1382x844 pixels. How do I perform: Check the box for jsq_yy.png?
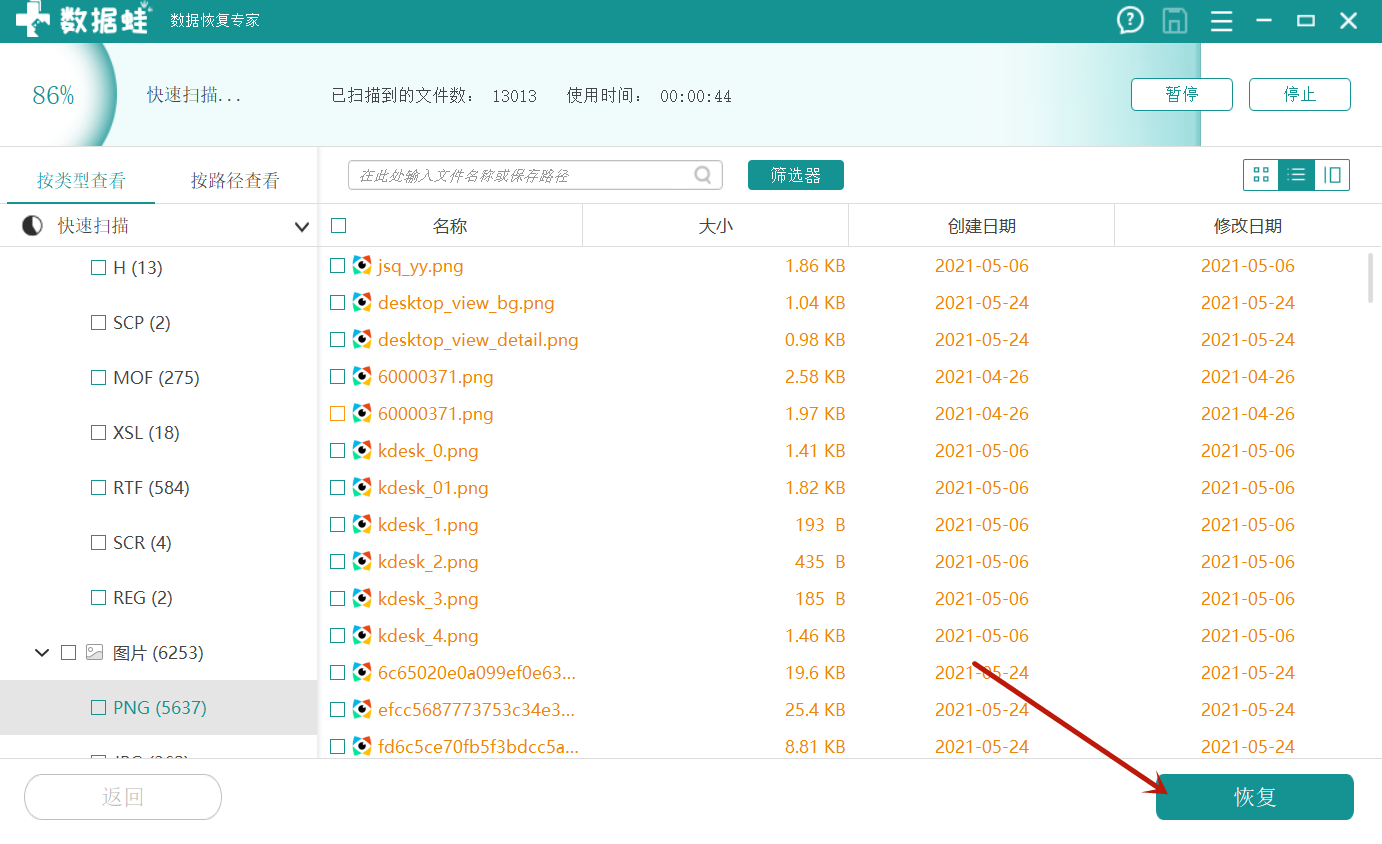point(338,266)
